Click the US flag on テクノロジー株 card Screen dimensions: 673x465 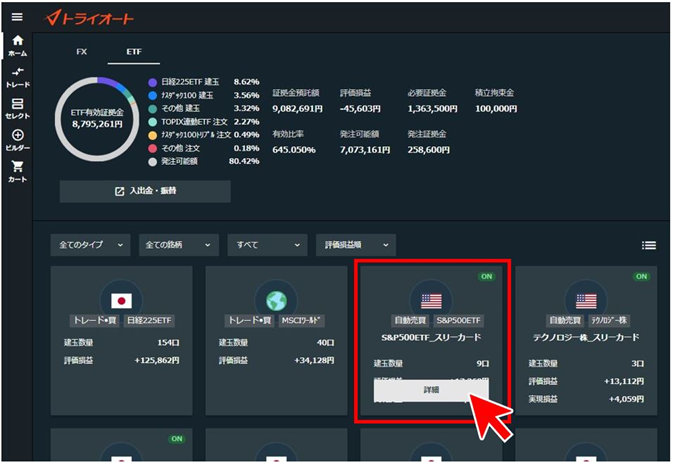(586, 301)
